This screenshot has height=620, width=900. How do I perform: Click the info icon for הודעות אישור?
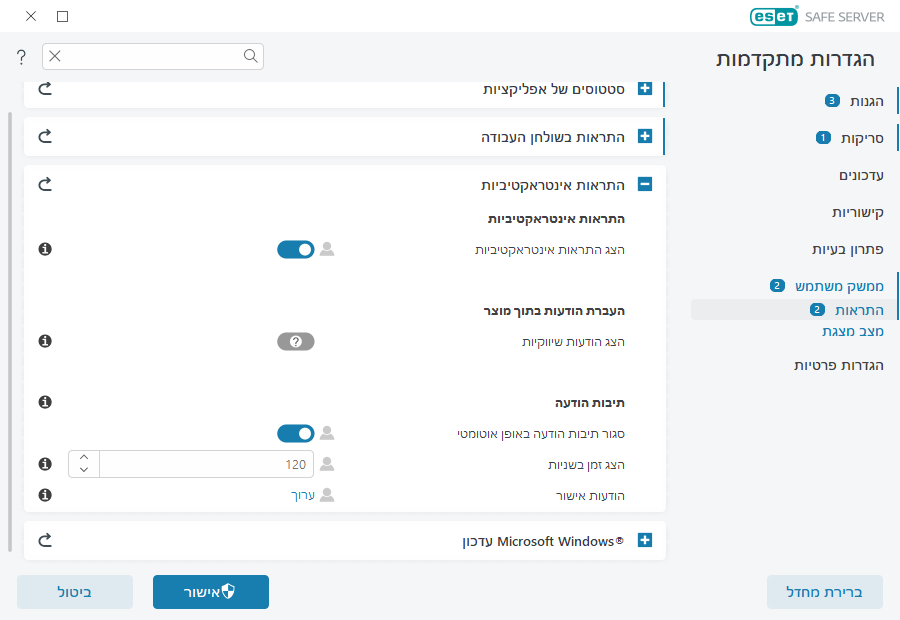coord(45,495)
